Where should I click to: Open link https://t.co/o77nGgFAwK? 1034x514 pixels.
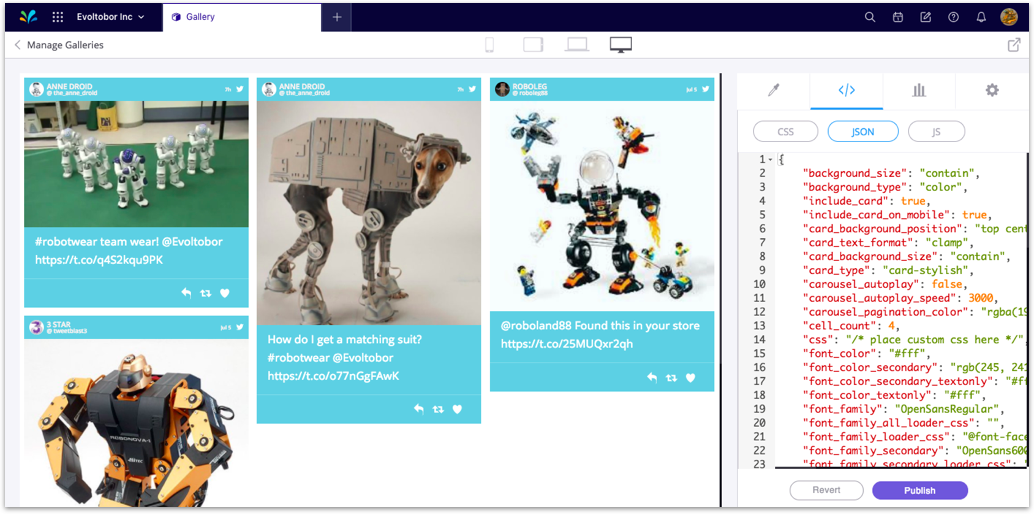pyautogui.click(x=333, y=376)
